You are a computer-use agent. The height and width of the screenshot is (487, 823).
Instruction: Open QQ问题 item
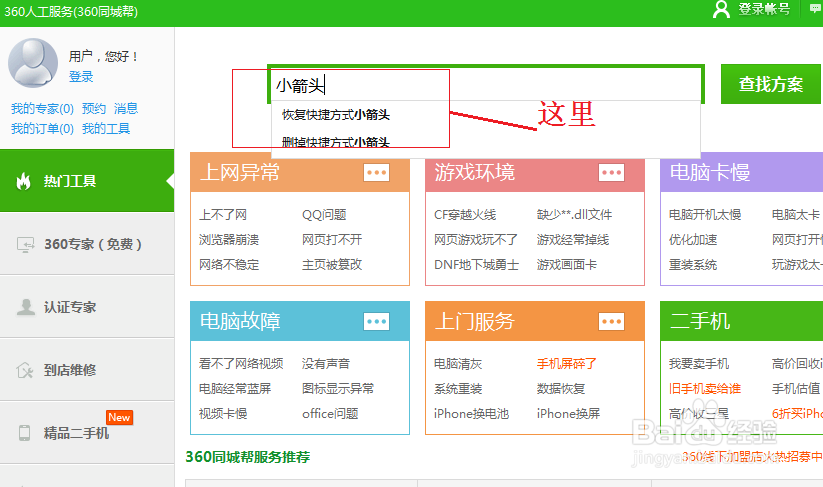click(324, 215)
